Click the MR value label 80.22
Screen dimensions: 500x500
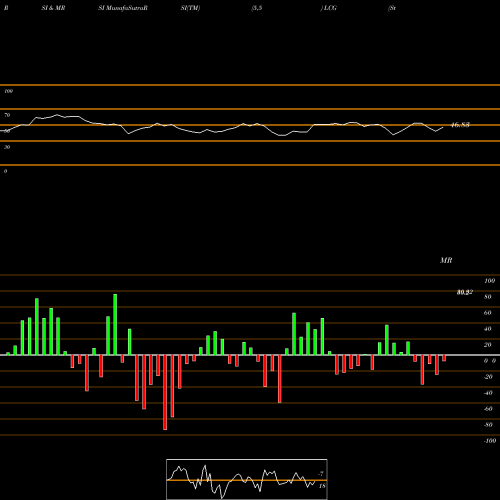465,292
